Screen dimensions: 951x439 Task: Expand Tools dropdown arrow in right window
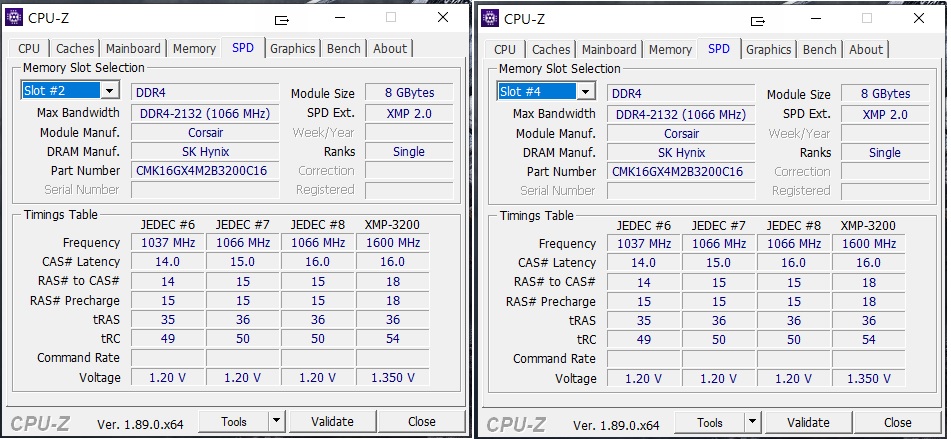752,422
